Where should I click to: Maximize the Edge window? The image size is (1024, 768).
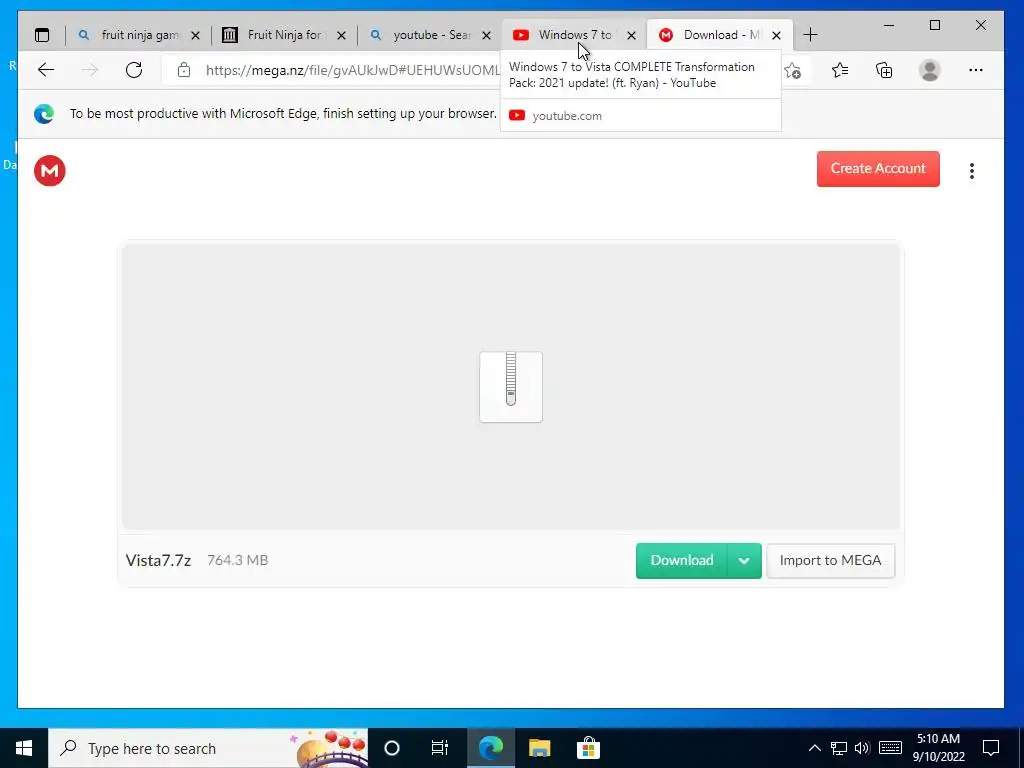click(x=935, y=25)
